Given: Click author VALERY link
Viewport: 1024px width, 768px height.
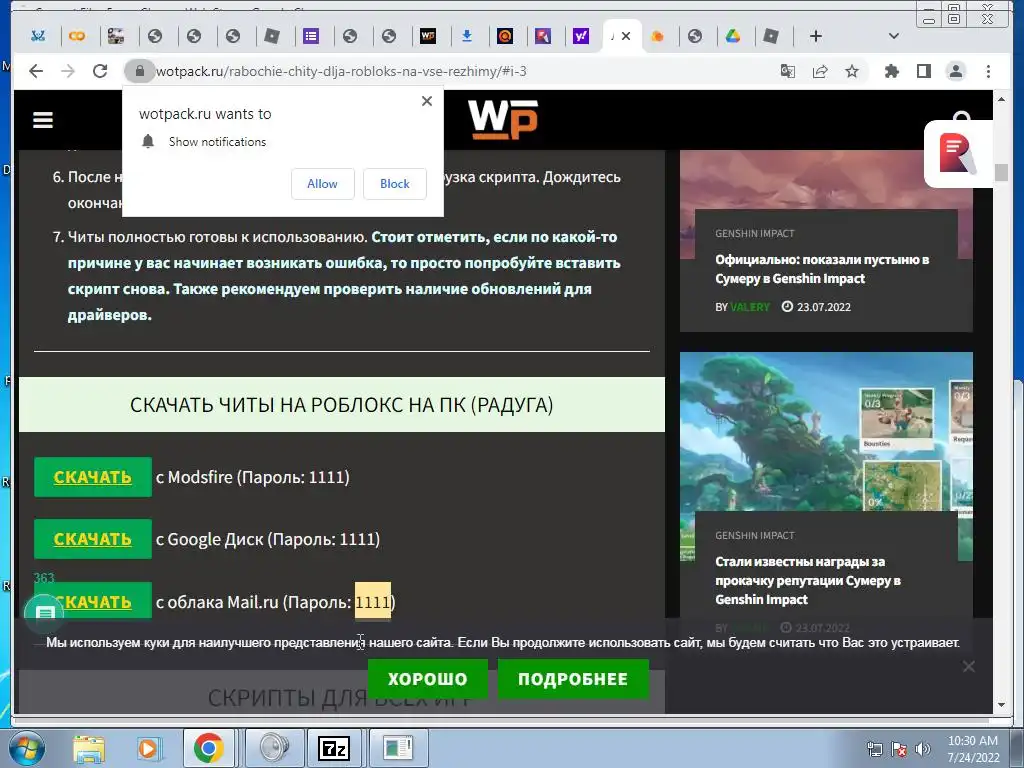Looking at the screenshot, I should 750,307.
